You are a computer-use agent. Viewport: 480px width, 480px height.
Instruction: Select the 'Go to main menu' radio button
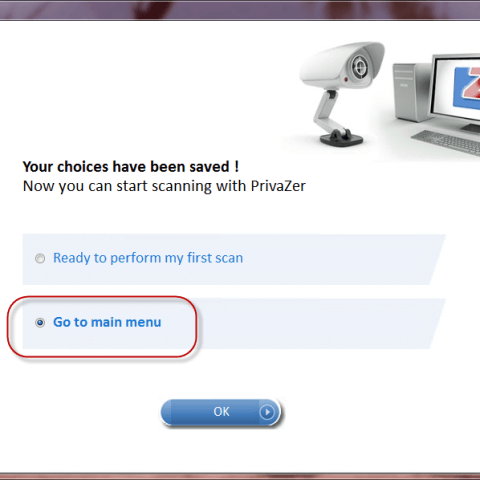pos(40,323)
